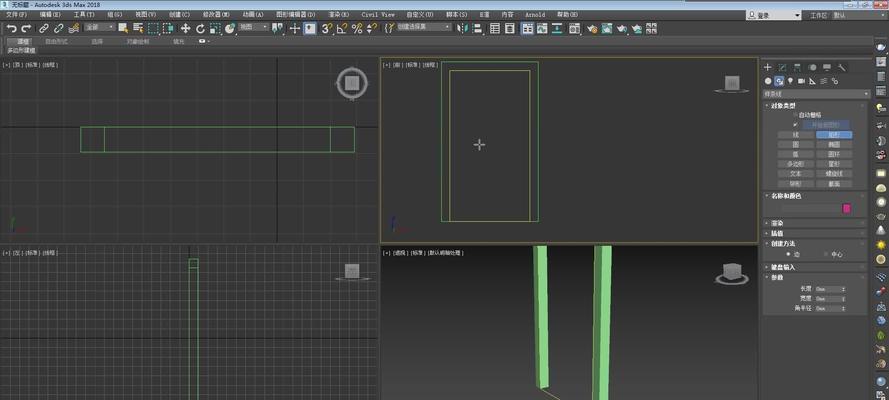Switch to the Utilities wrench icon

842,67
